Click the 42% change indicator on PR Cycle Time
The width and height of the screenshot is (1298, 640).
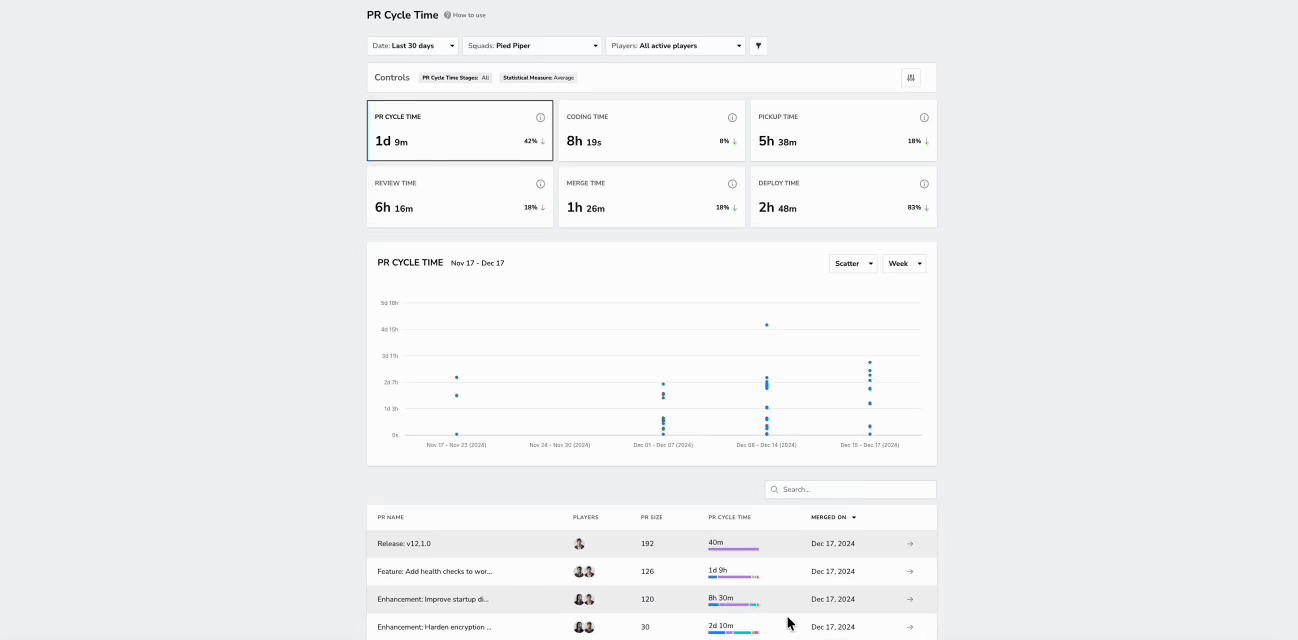[x=534, y=142]
